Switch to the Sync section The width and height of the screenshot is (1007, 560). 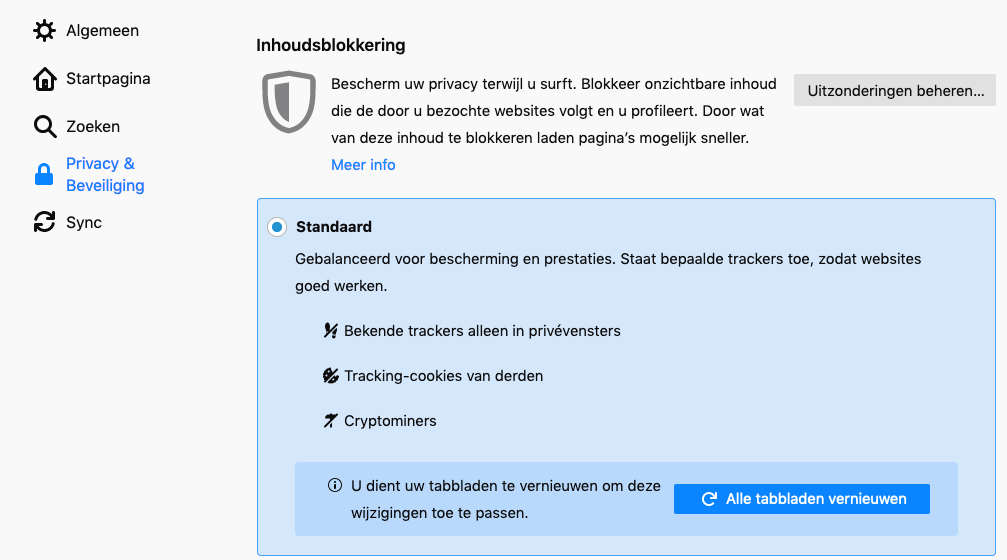tap(84, 222)
